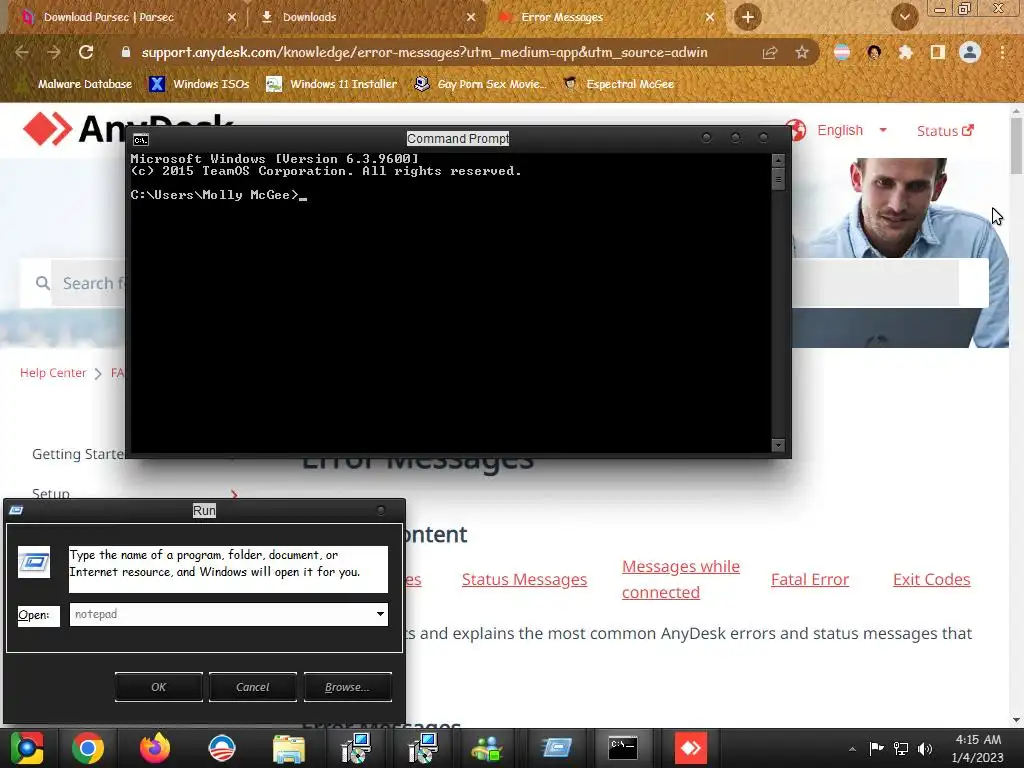The image size is (1024, 768).
Task: Open Malware Database bookmark
Action: tap(76, 84)
